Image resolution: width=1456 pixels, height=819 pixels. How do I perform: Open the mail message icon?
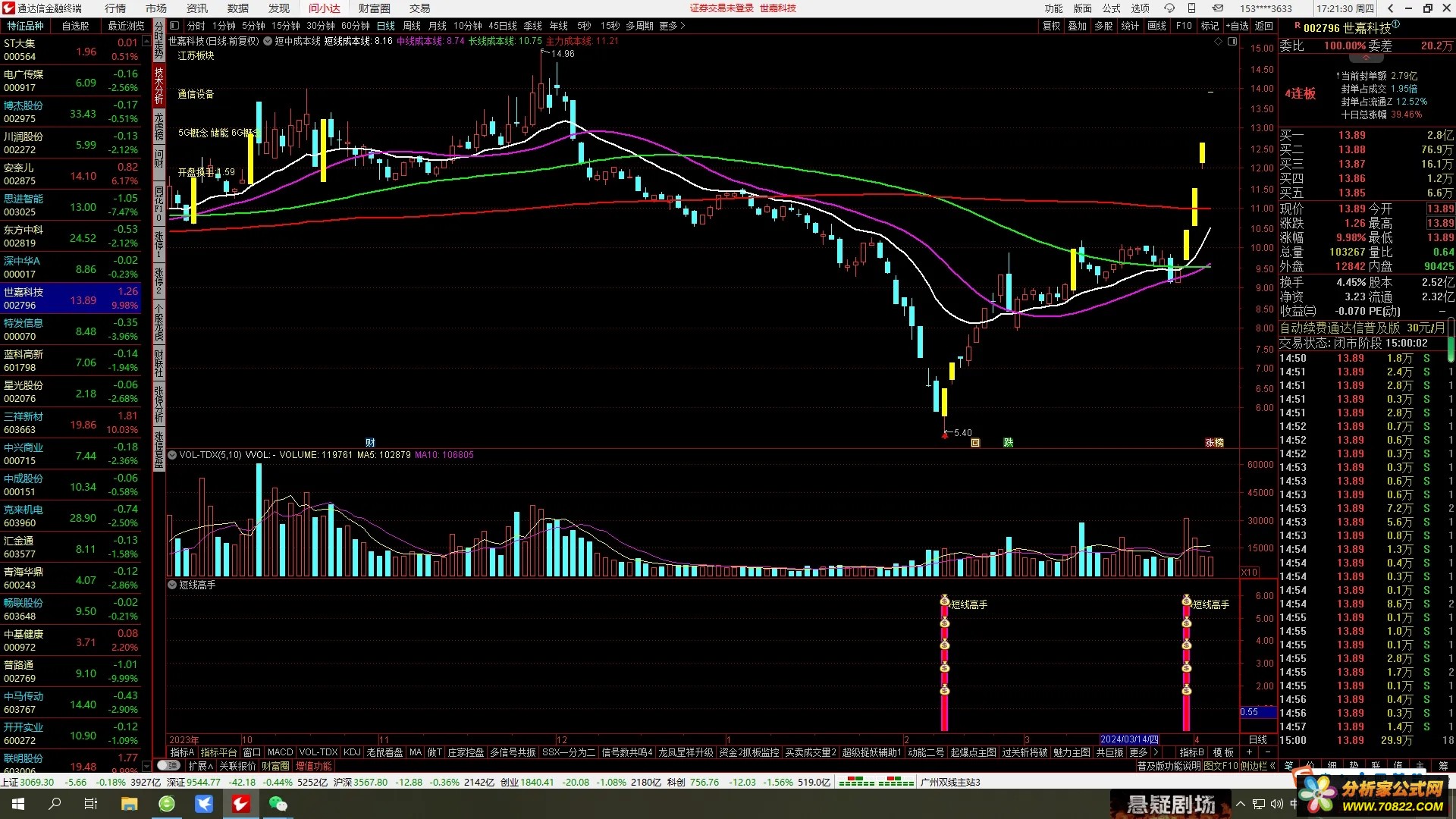[x=1218, y=8]
